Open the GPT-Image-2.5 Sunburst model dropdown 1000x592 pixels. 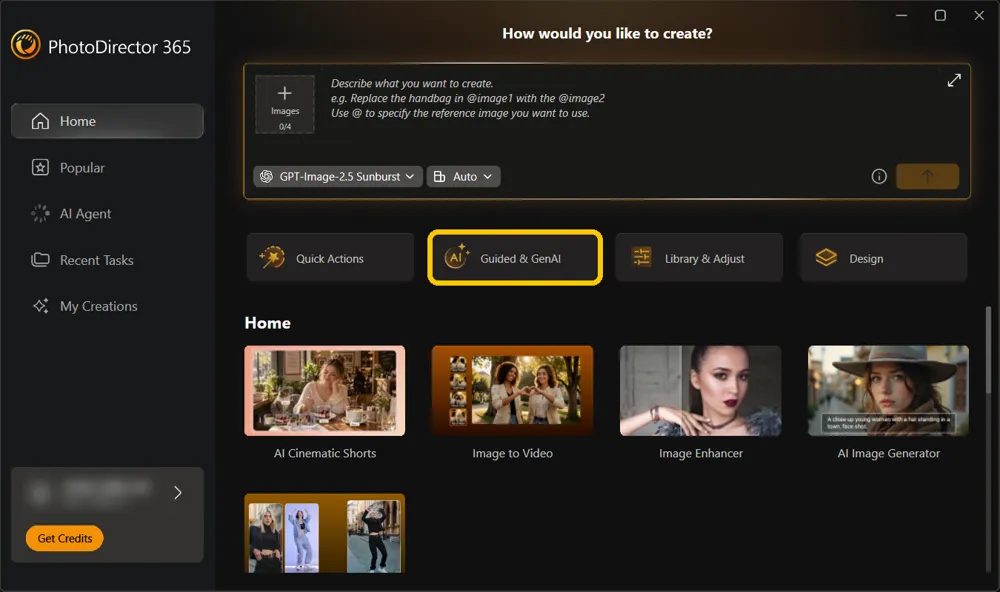(x=338, y=177)
